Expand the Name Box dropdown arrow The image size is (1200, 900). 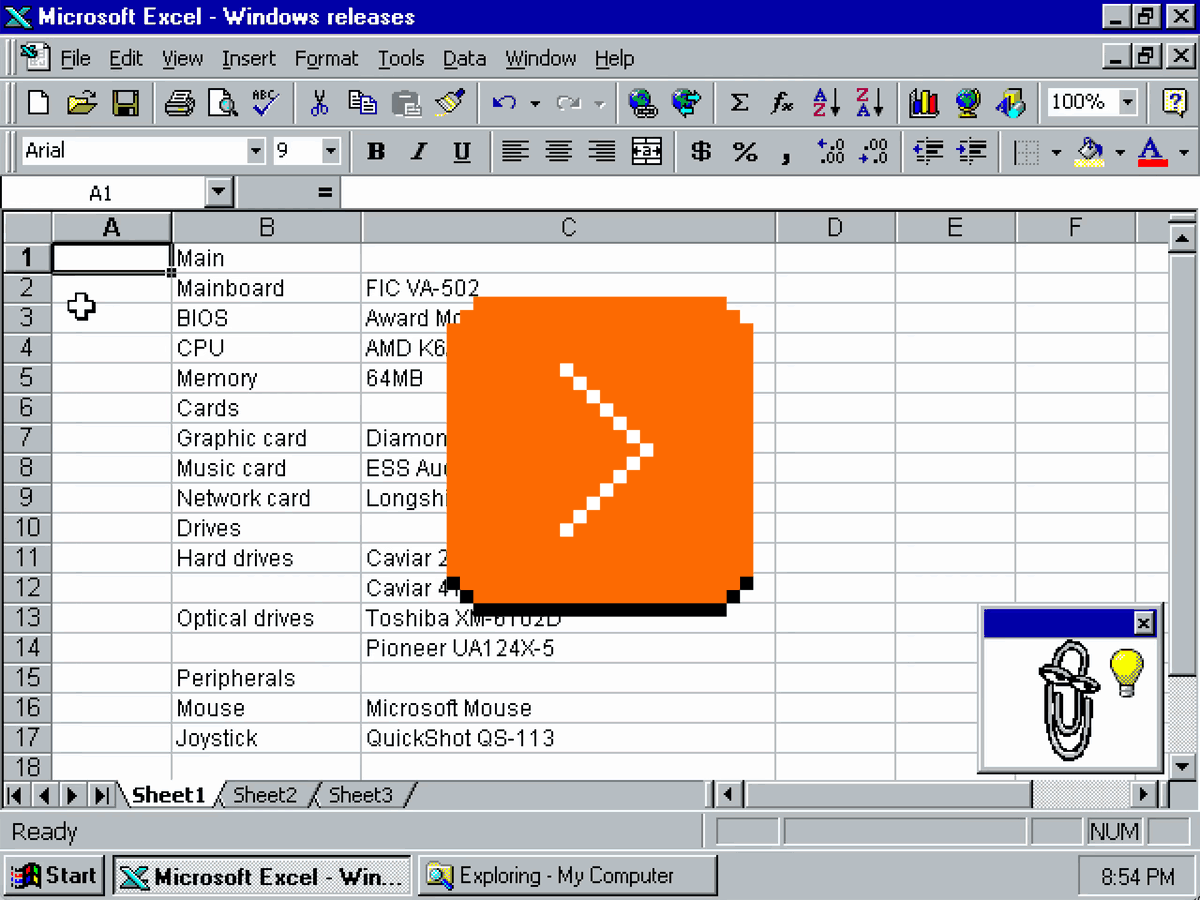219,192
